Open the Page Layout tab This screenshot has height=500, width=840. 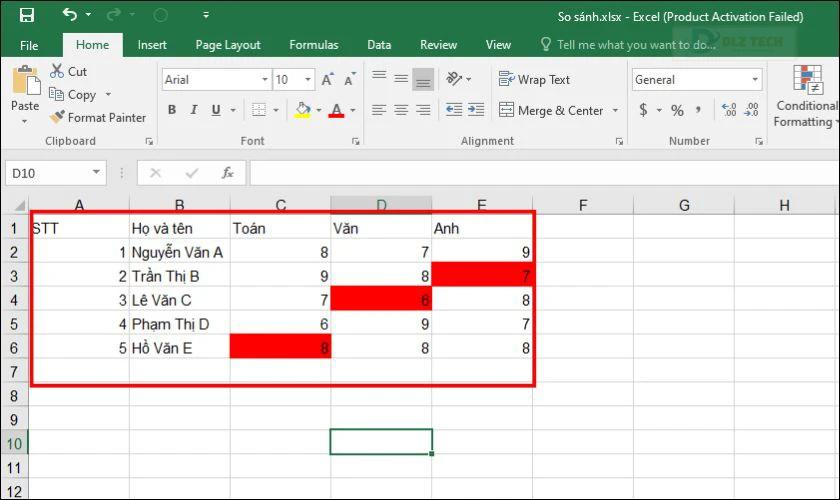pos(228,45)
